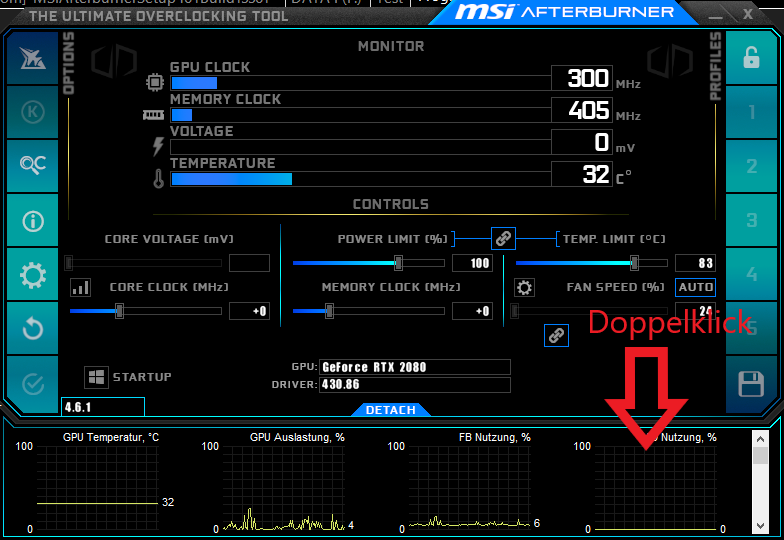Click the temp limit value field 83

coord(696,263)
